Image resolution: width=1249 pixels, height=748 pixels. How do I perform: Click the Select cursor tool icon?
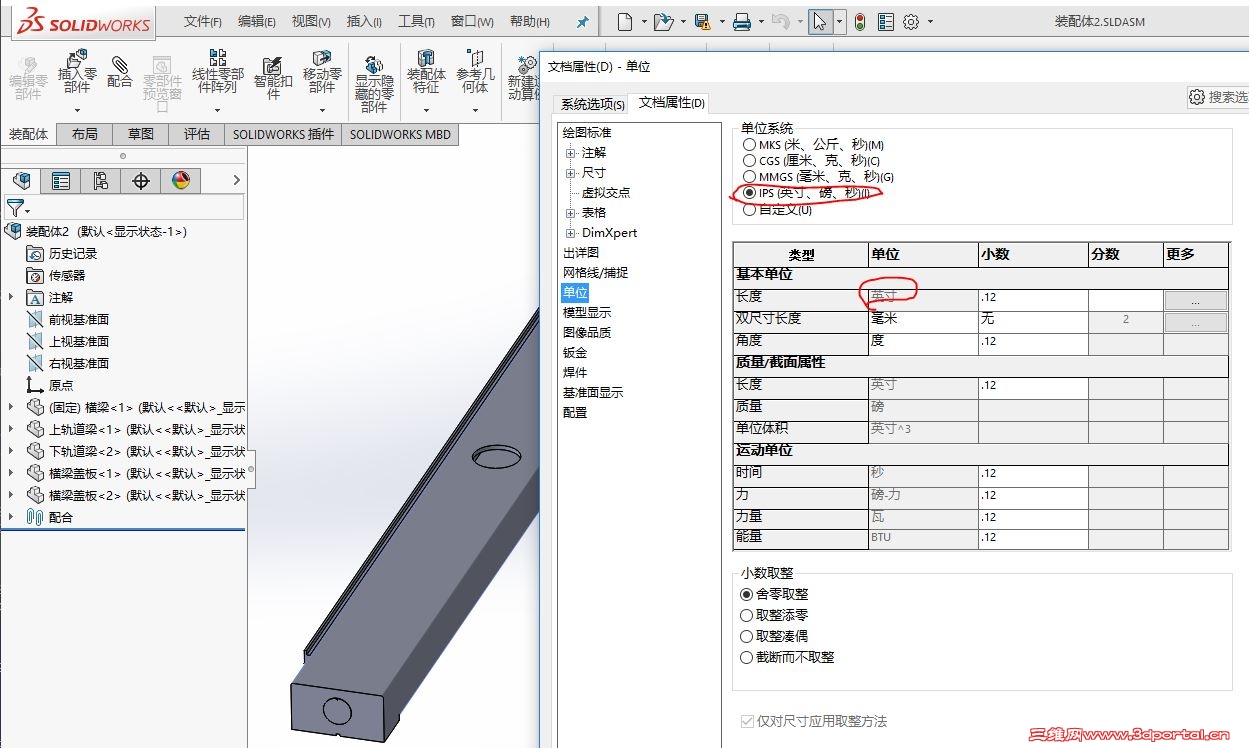click(820, 21)
